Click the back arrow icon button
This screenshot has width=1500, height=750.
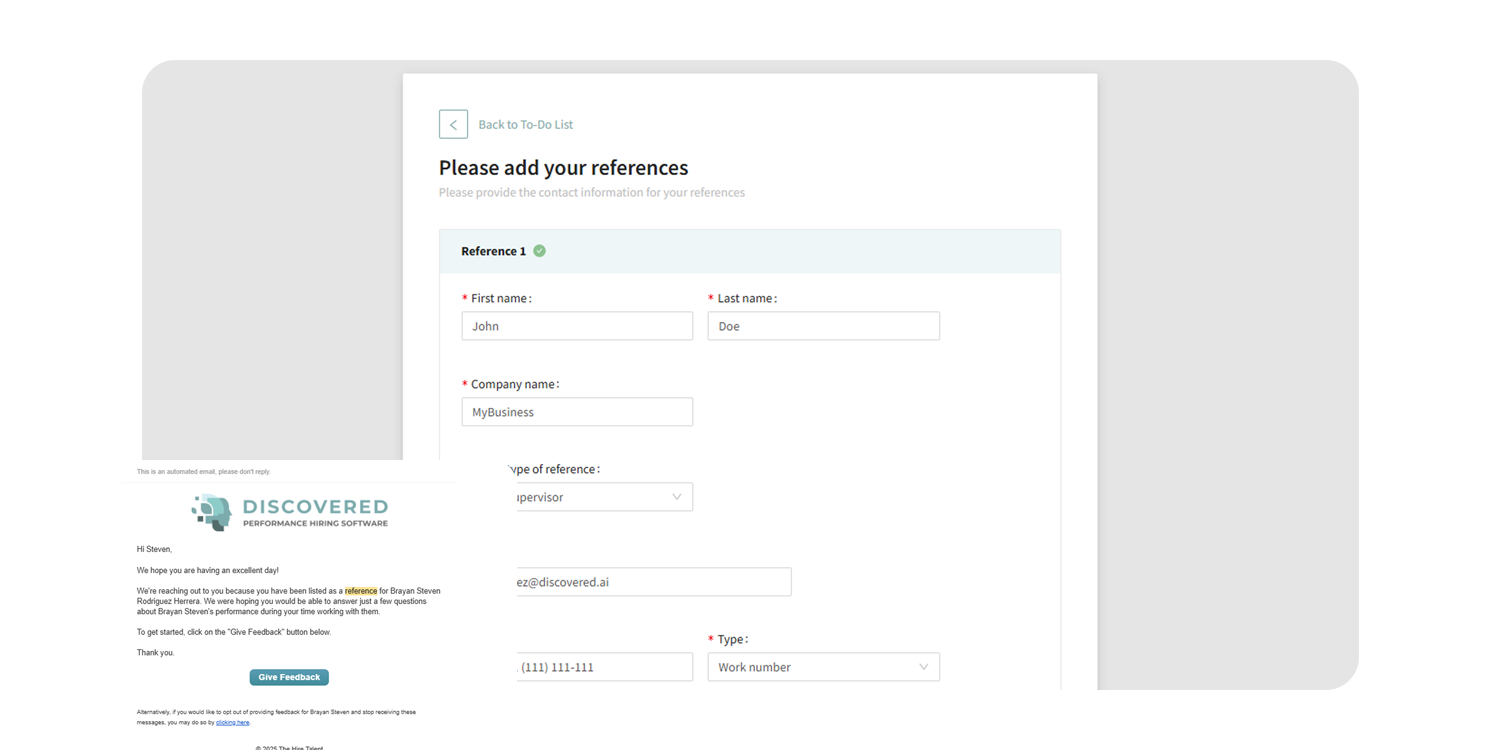tap(453, 124)
